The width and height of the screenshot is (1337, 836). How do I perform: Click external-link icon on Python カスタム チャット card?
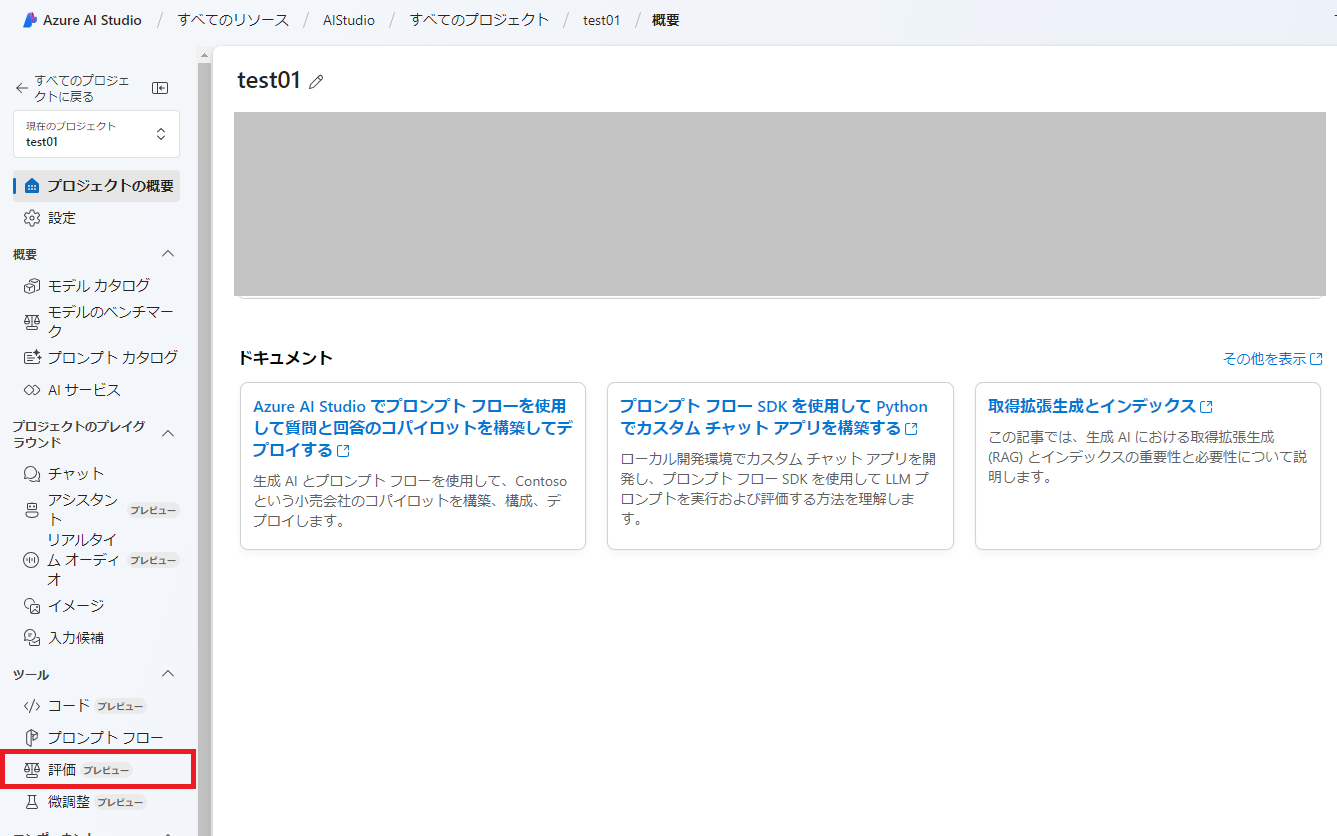pyautogui.click(x=911, y=429)
